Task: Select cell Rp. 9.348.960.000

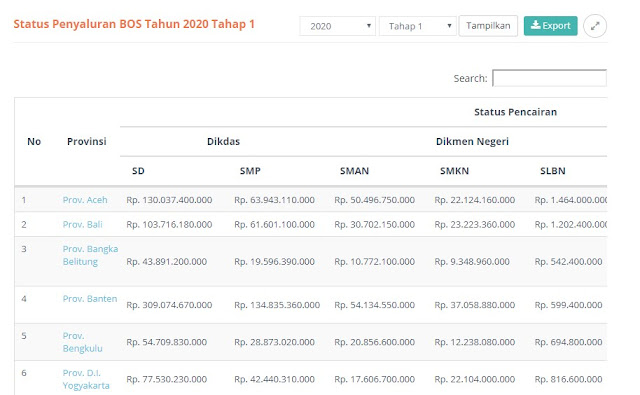Action: (472, 262)
